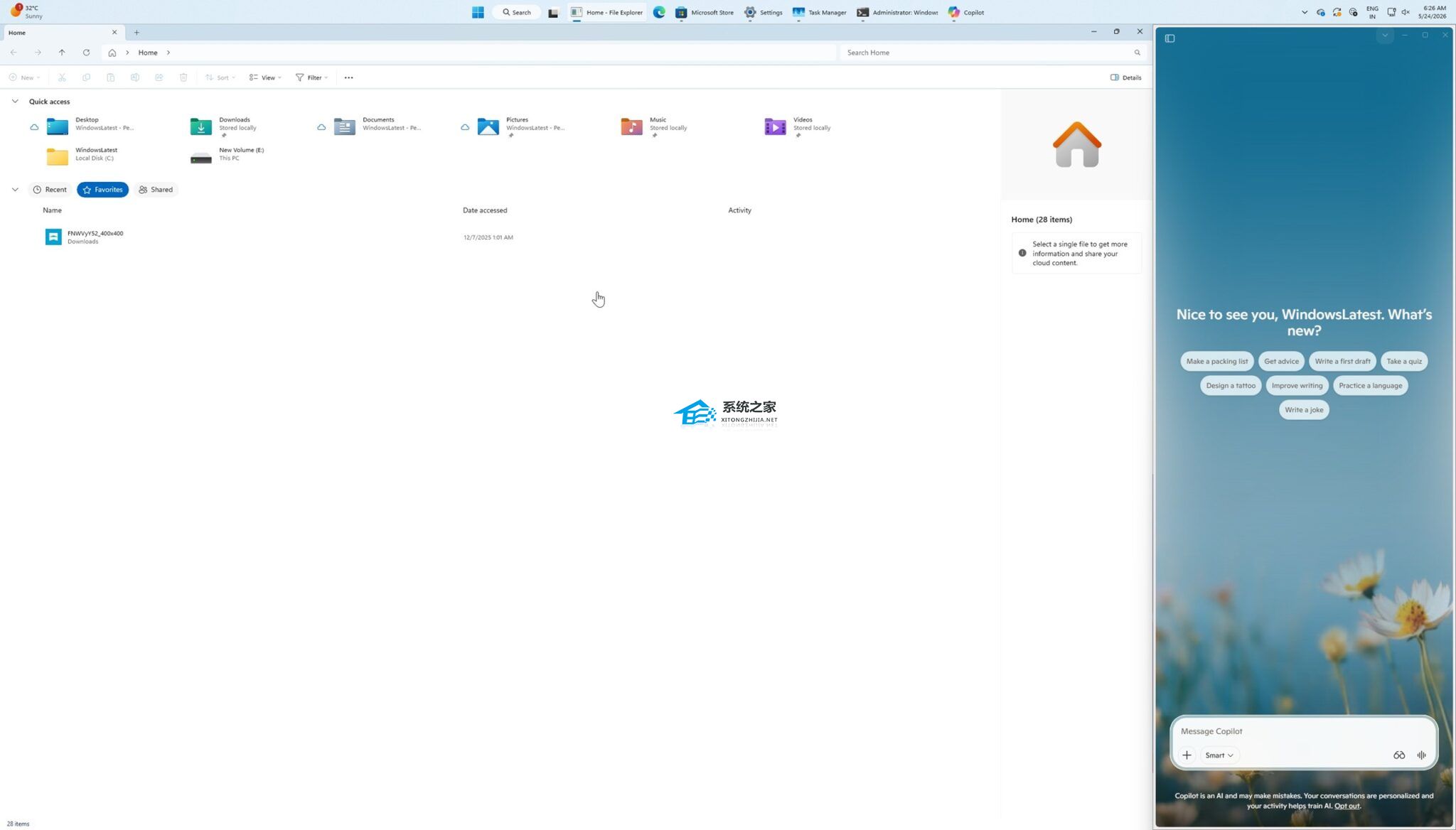1456x830 pixels.
Task: Refresh the File Explorer Home view
Action: coord(86,53)
